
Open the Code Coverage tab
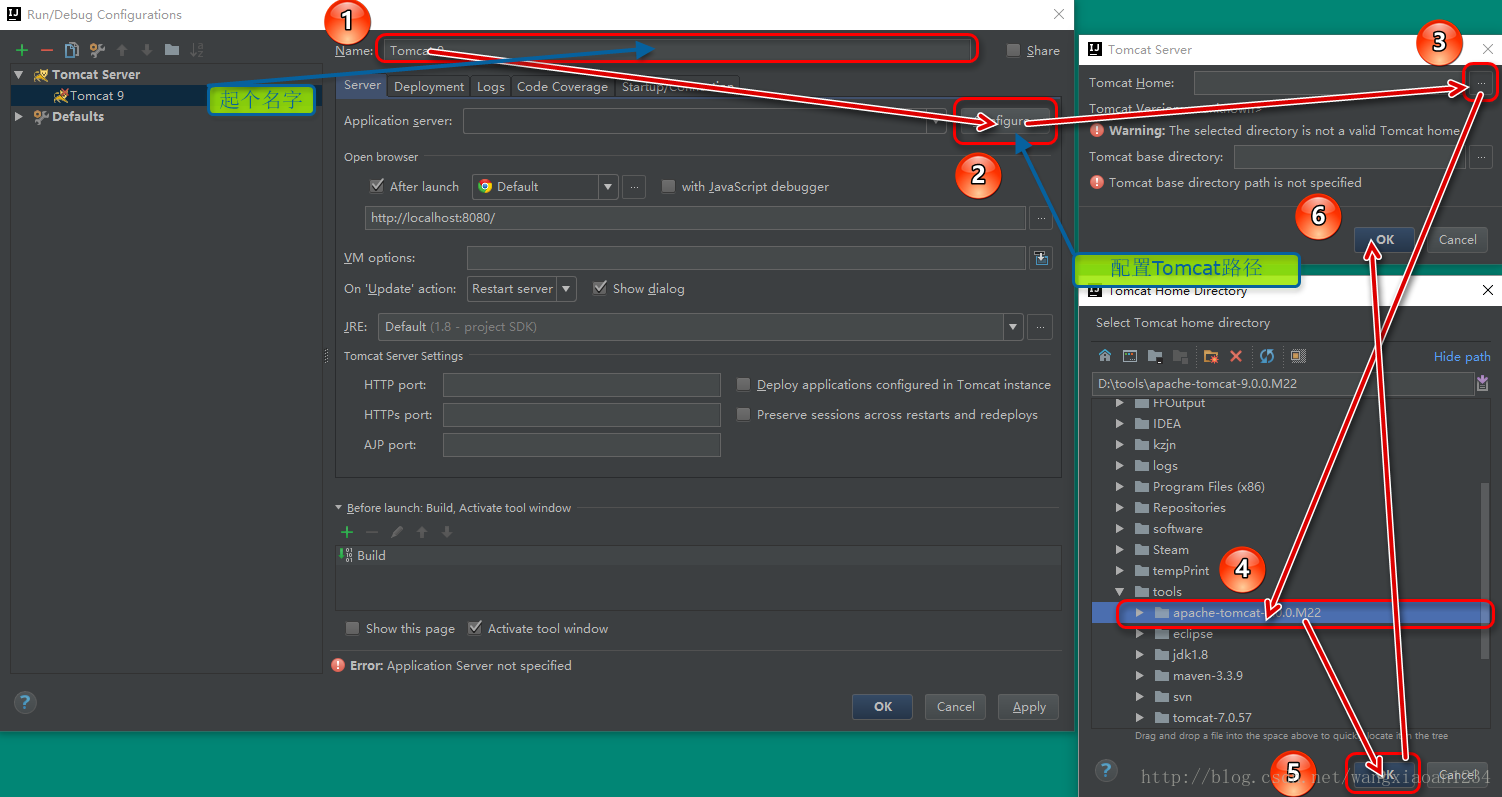(x=562, y=87)
